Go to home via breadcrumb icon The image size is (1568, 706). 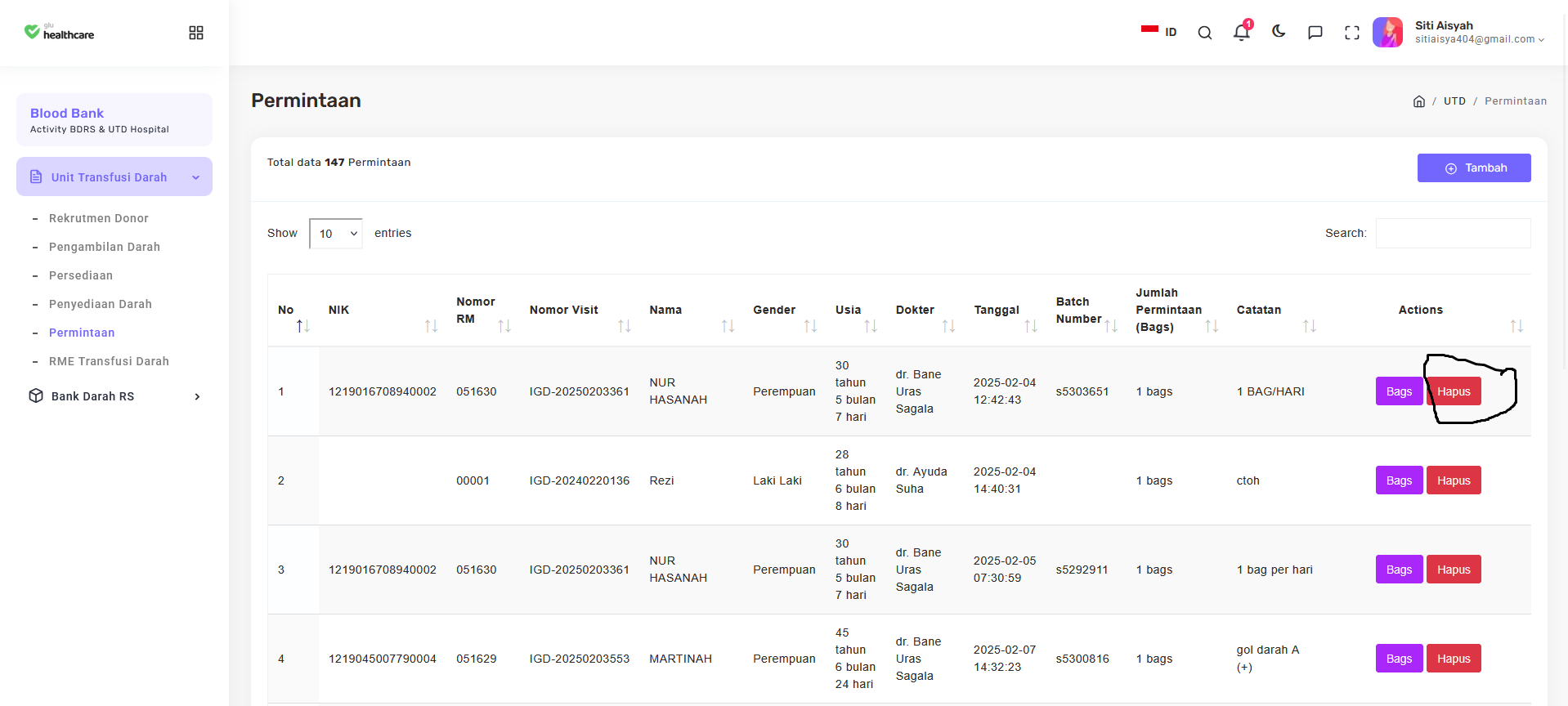(1419, 101)
